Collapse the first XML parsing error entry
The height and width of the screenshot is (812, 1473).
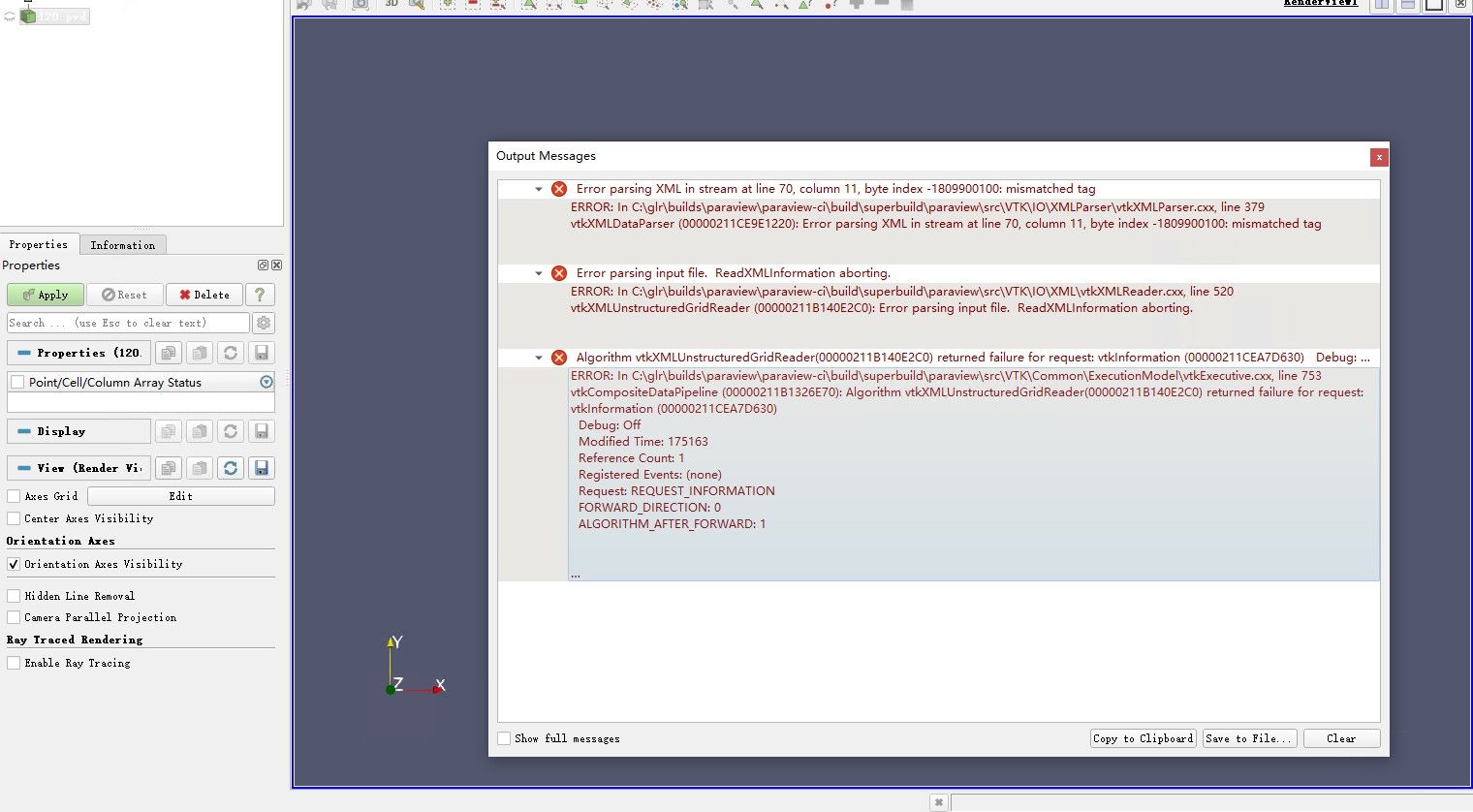(x=539, y=189)
